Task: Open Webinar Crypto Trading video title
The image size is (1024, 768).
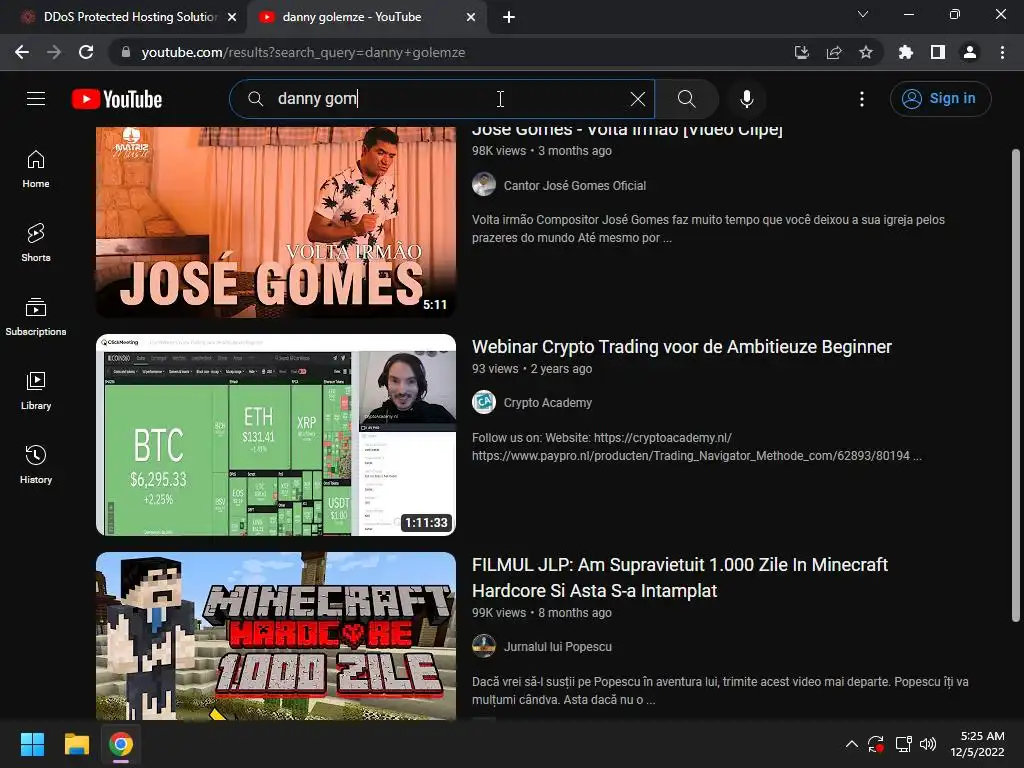Action: coord(682,347)
